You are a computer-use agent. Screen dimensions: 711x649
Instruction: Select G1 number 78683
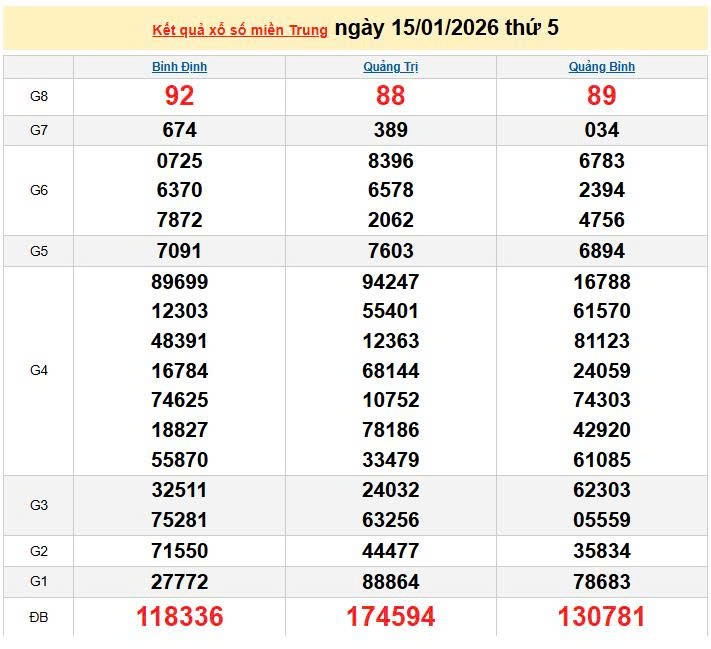[x=602, y=582]
